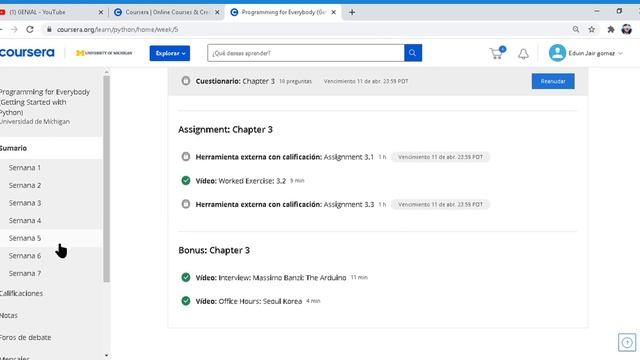The image size is (640, 360).
Task: Open Foros de debate in the sidebar
Action: pyautogui.click(x=26, y=338)
